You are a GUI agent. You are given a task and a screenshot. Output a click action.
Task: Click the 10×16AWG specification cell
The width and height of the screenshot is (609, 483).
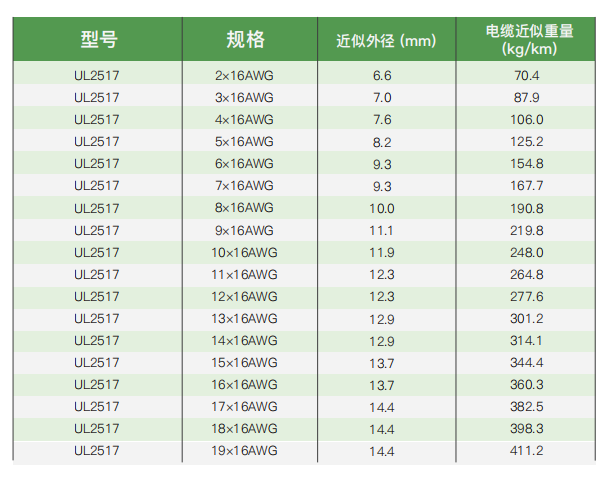(x=245, y=252)
